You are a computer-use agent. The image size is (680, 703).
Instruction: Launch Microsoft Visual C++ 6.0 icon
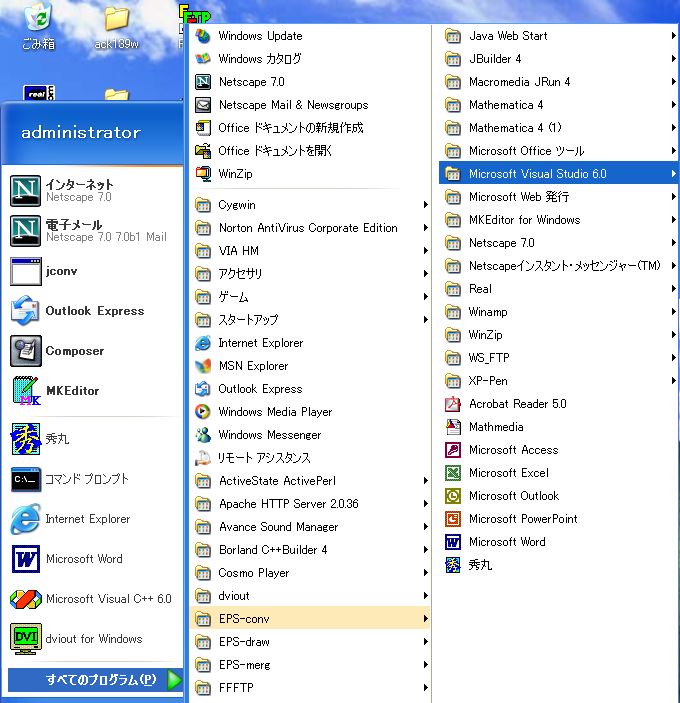click(x=26, y=599)
